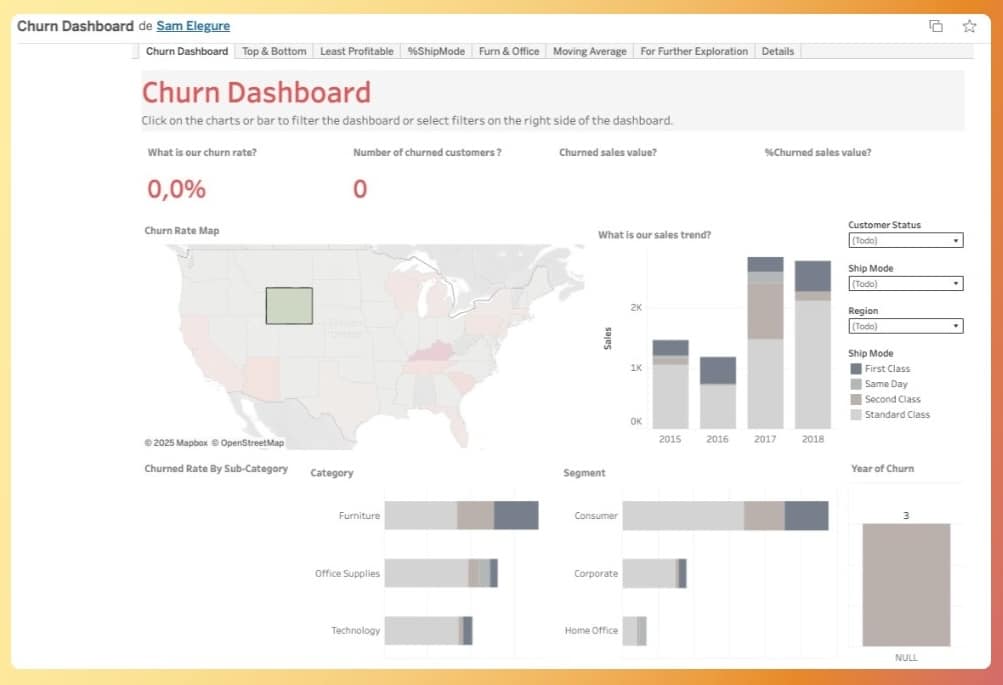
Task: Select the Furniture category bar
Action: point(461,516)
